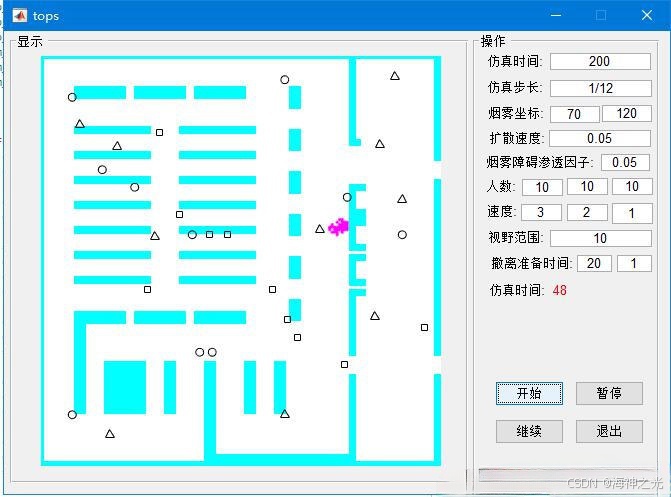Screen dimensions: 671x497
Task: Click the 操作 panel title
Action: (493, 42)
